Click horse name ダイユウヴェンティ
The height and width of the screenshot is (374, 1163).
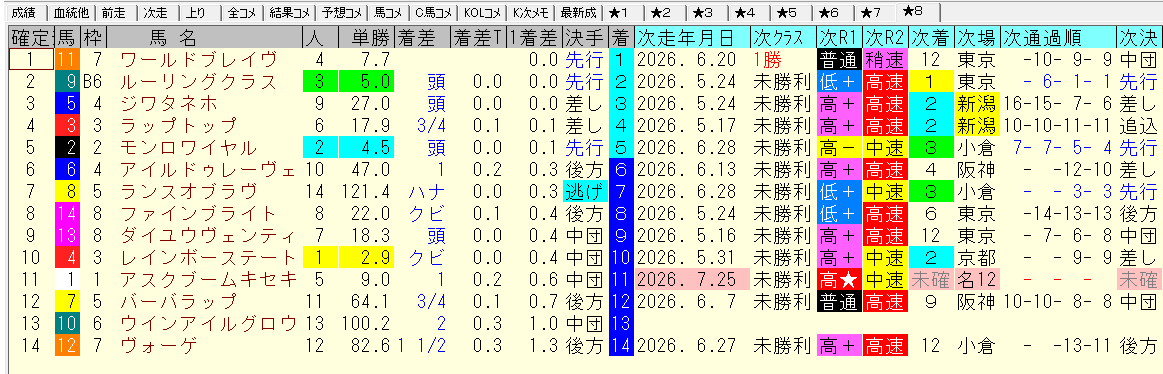208,235
